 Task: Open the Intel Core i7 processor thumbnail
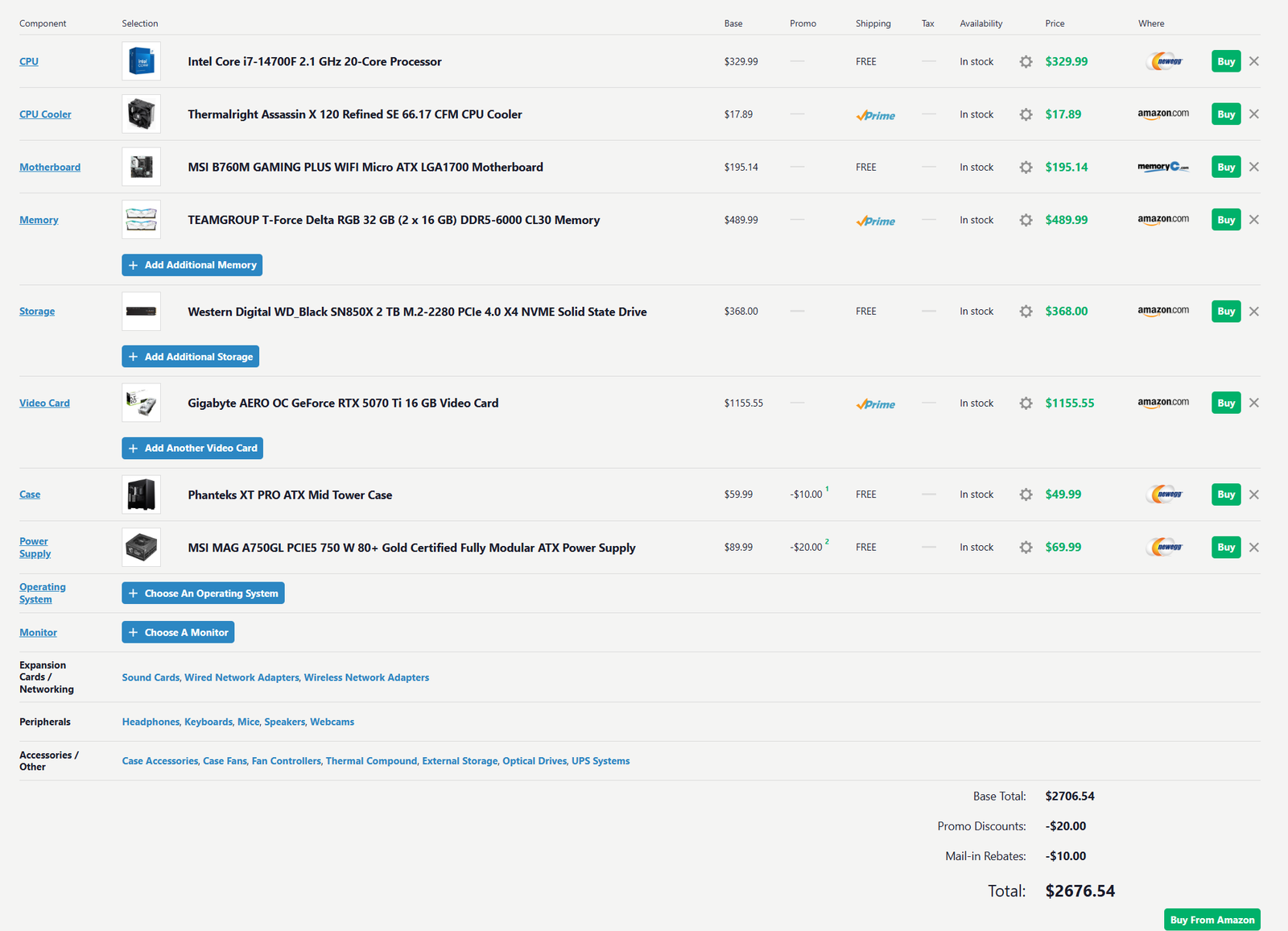142,61
